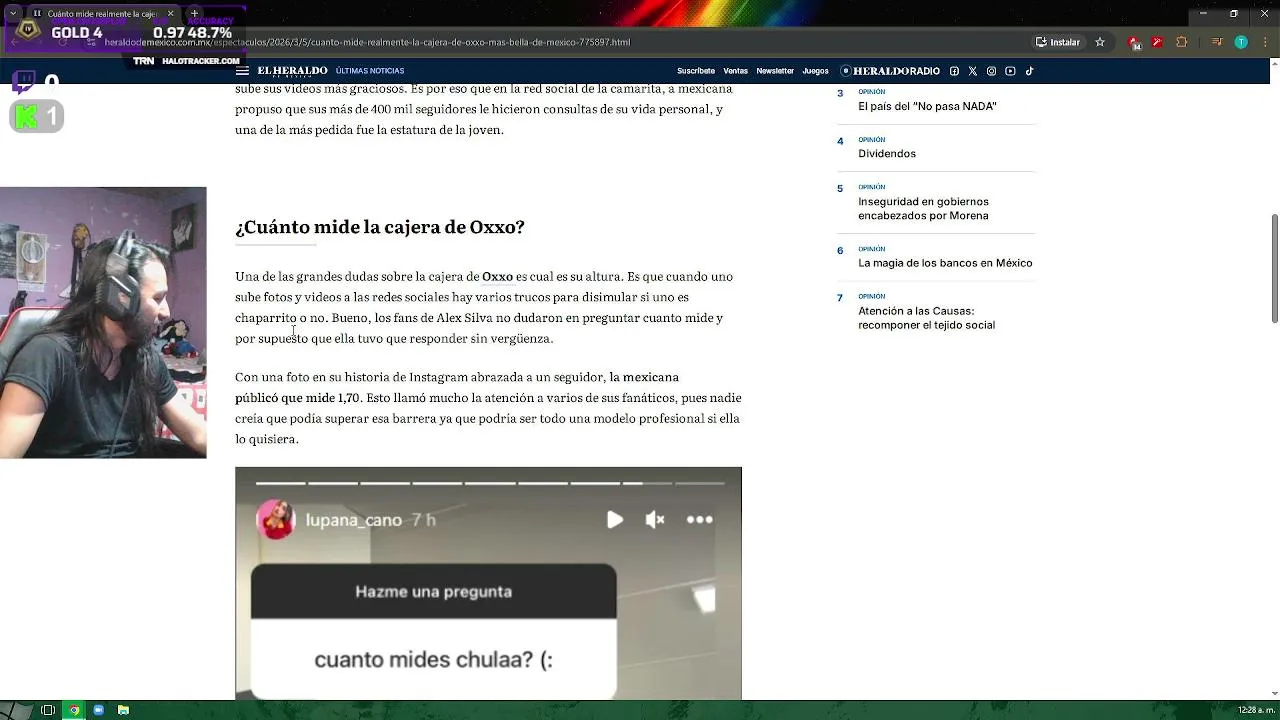This screenshot has height=720, width=1280.
Task: Open lupana_cano profile avatar in story
Action: click(x=276, y=520)
